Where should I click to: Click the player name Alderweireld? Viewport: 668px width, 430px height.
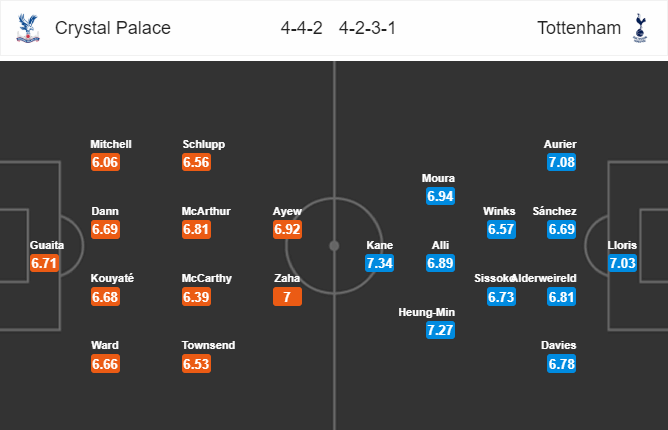545,278
